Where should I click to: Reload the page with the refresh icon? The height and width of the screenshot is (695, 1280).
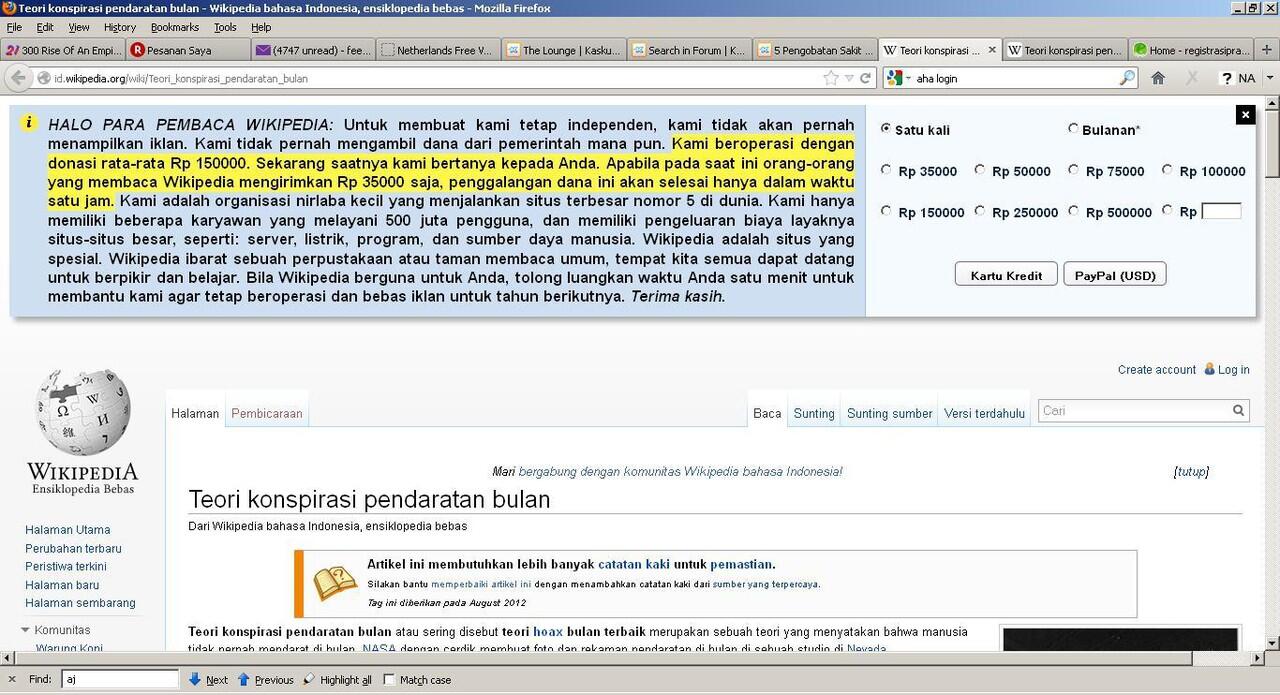coord(866,78)
